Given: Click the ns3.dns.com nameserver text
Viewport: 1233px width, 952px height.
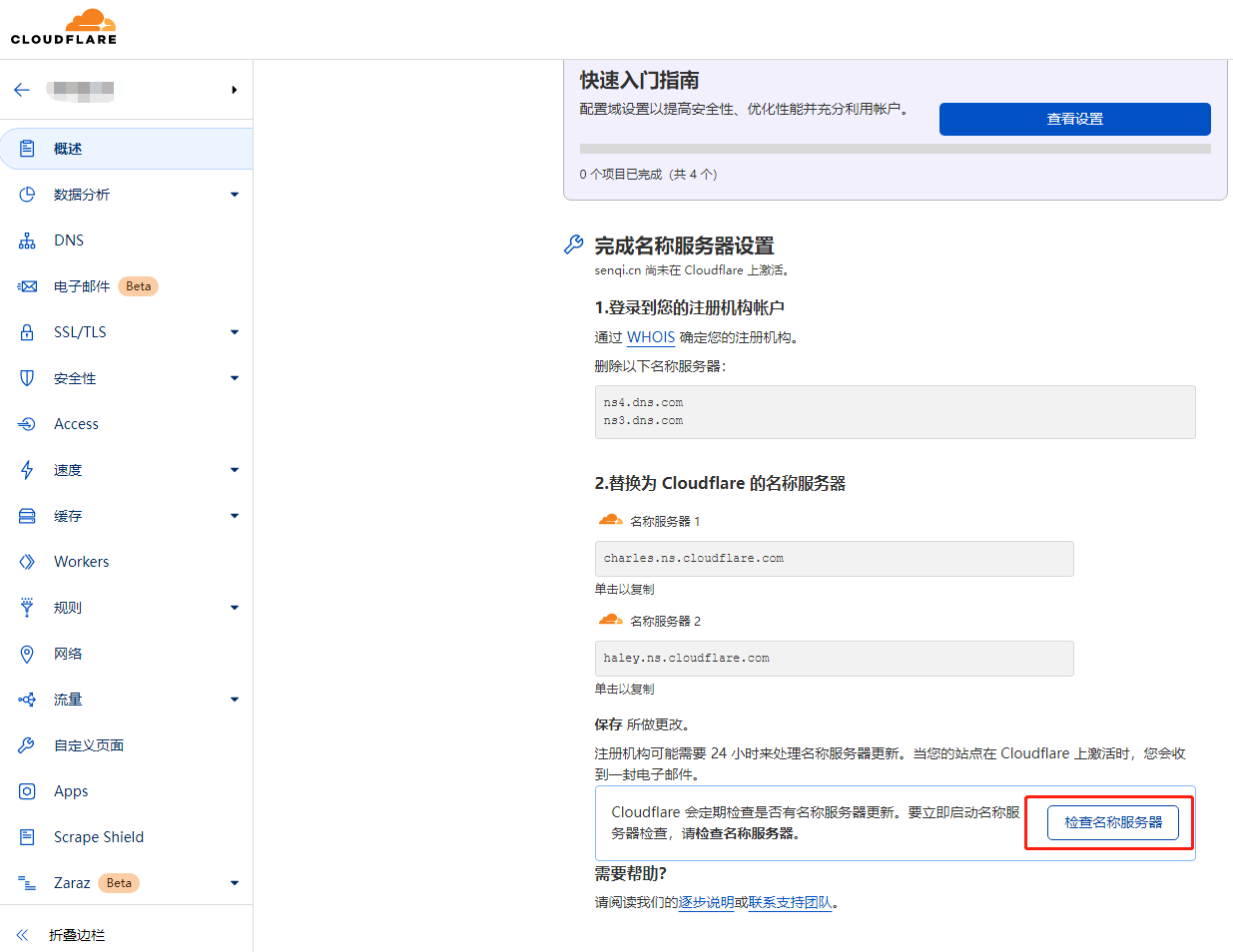Looking at the screenshot, I should pyautogui.click(x=643, y=421).
